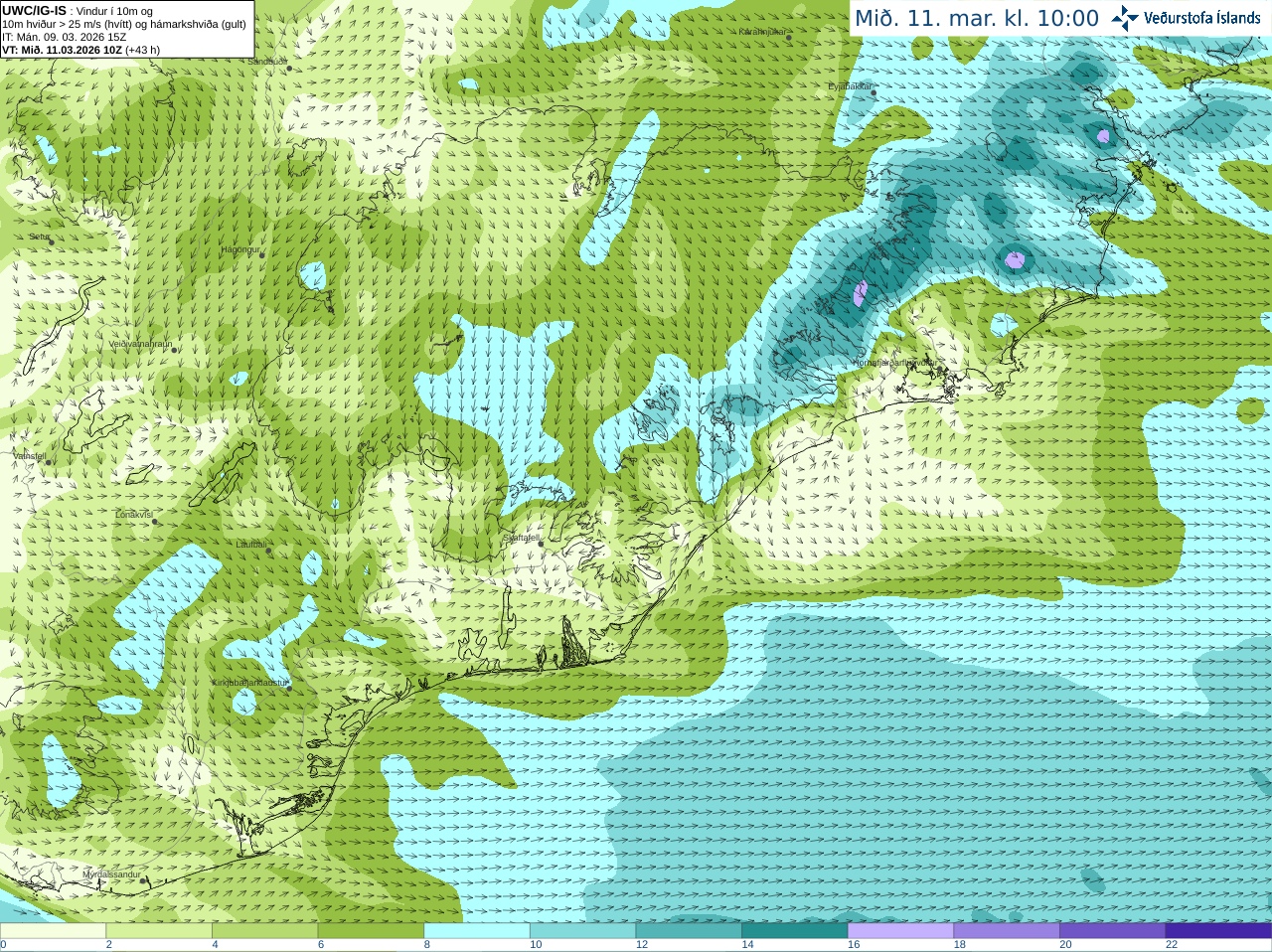Click the legend swatch for 20–22 m/s
1272x952 pixels.
(x=1113, y=931)
